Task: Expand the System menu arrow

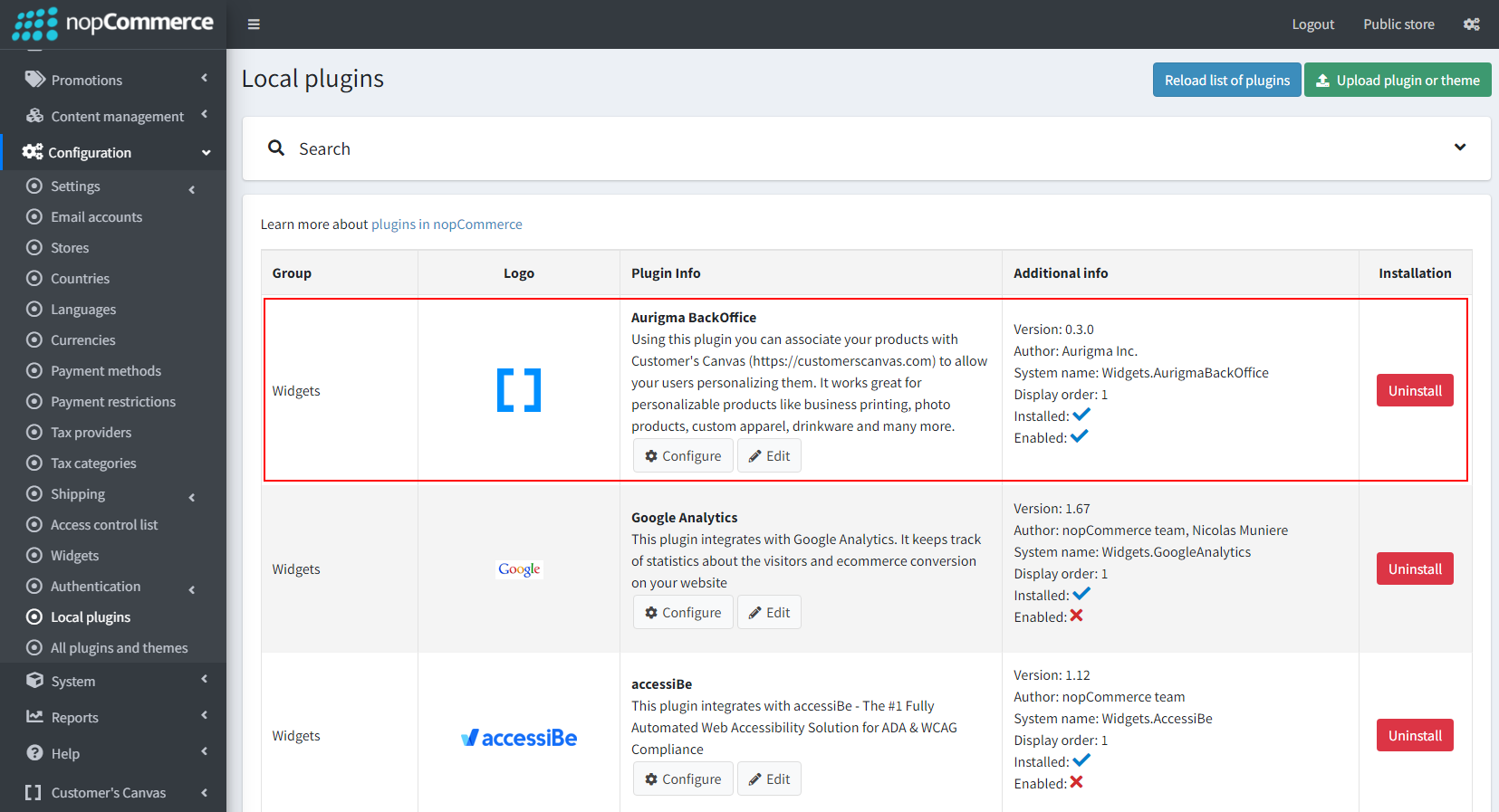Action: tap(205, 679)
